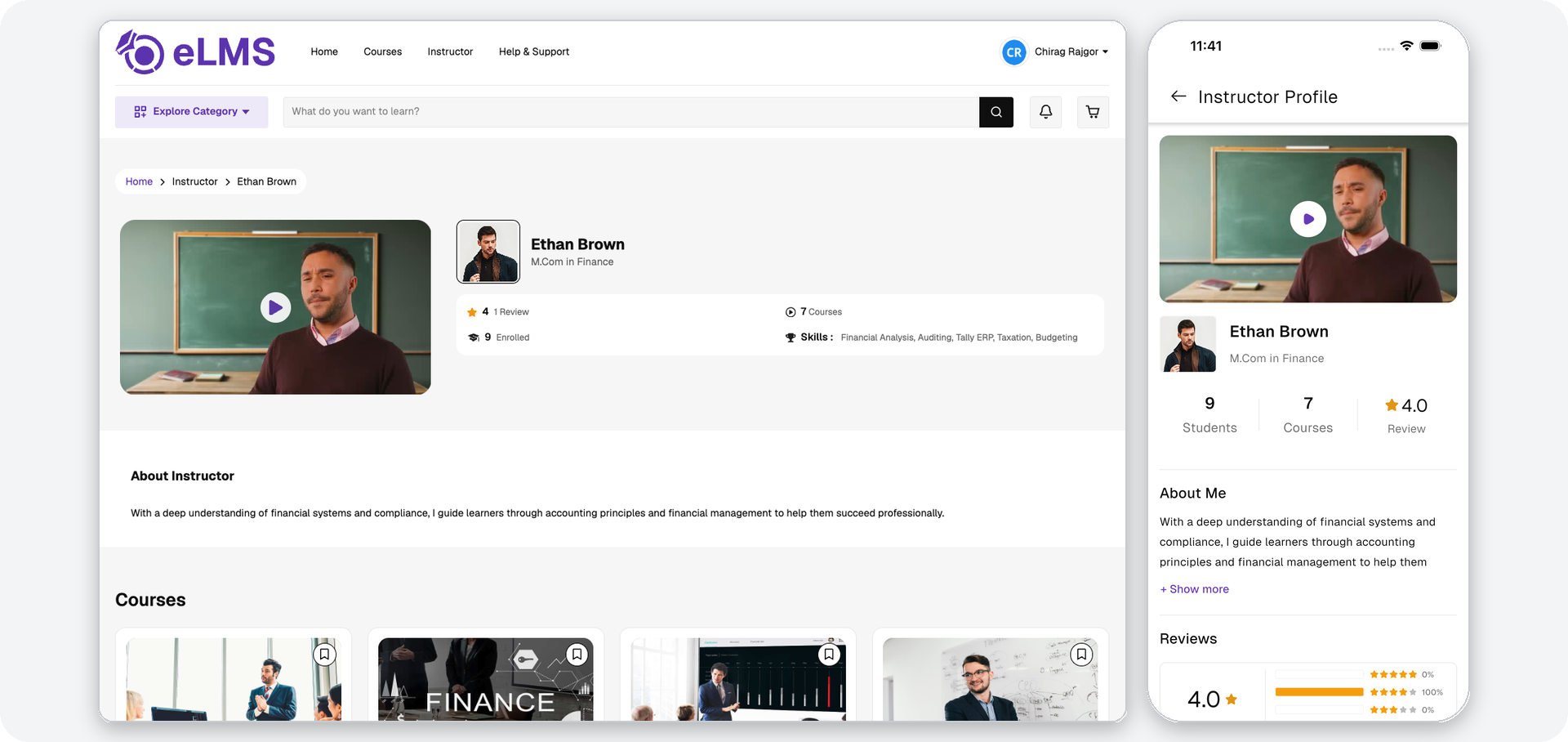Expand the Explore Category dropdown
The height and width of the screenshot is (742, 1568).
pos(191,112)
